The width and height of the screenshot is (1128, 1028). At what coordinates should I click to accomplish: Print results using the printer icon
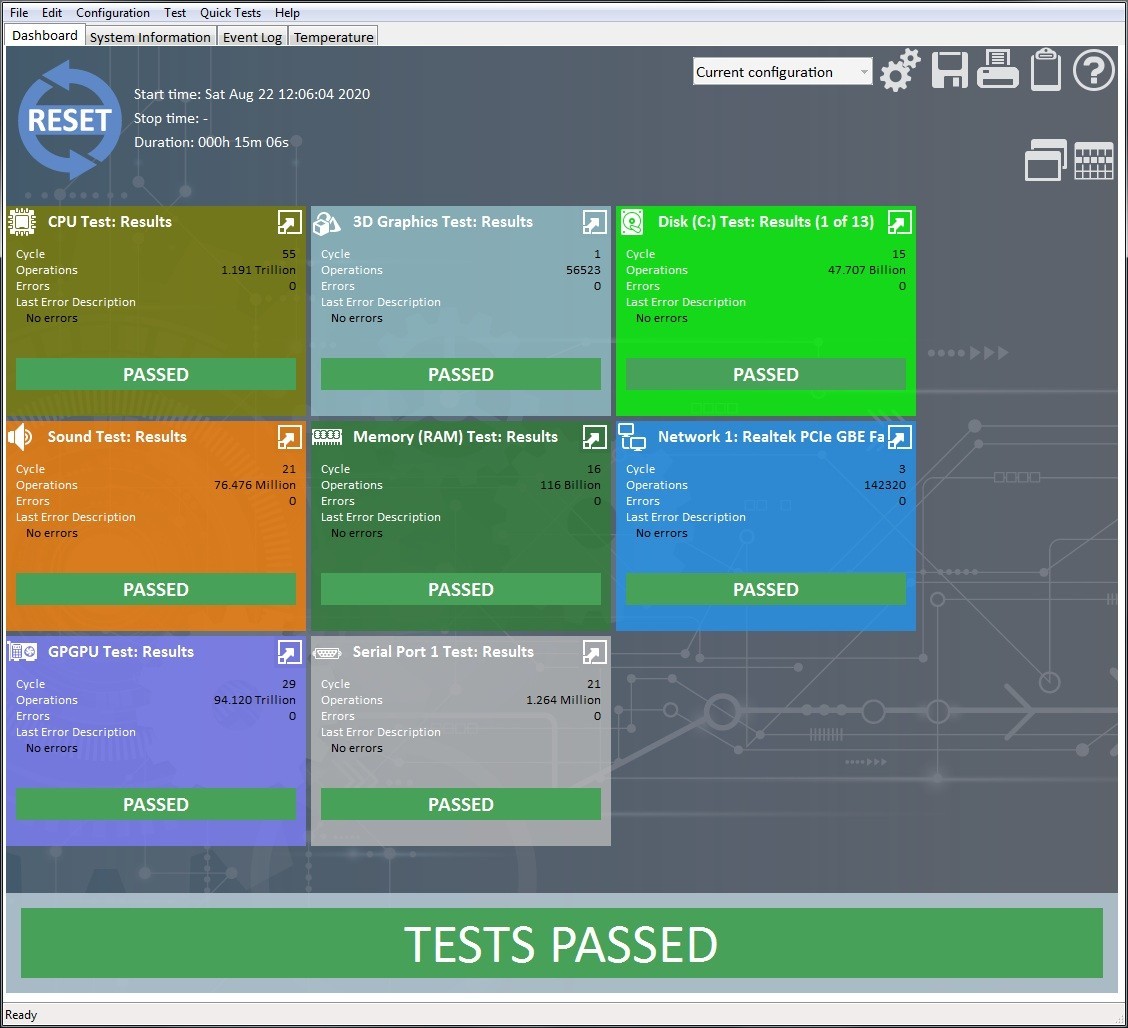point(997,70)
